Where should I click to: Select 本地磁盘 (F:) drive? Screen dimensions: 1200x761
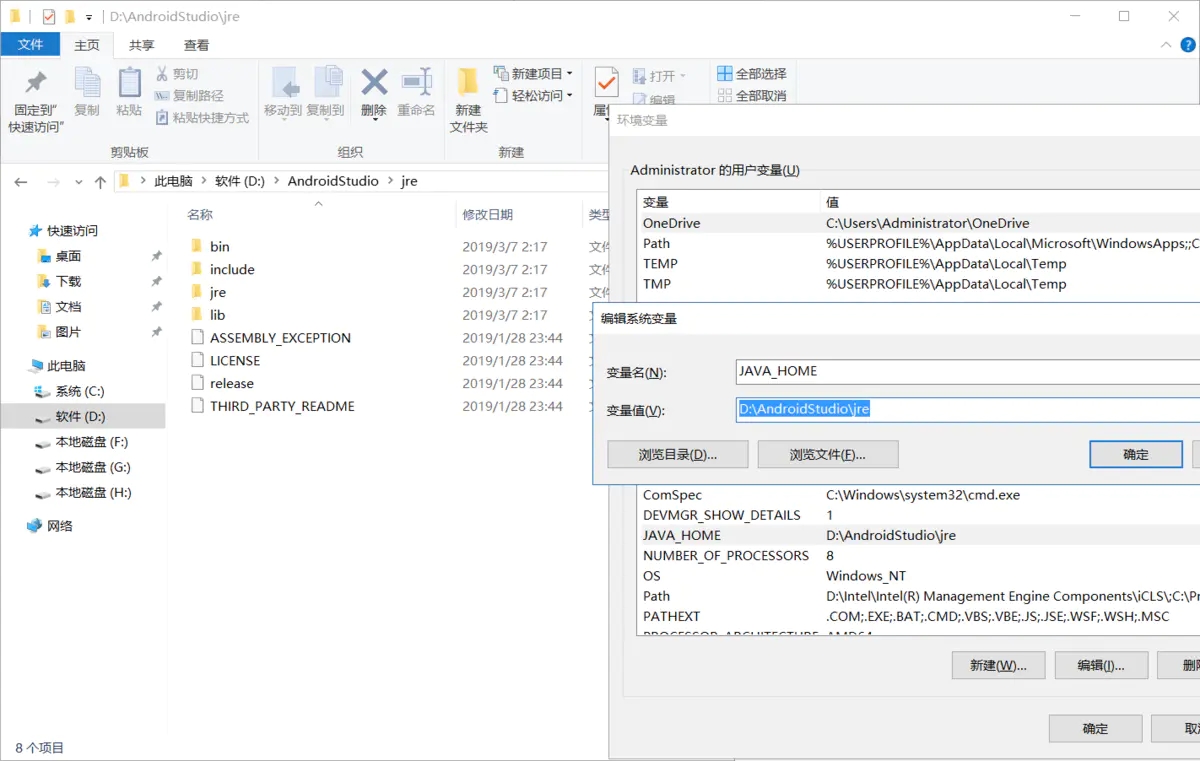pyautogui.click(x=92, y=442)
